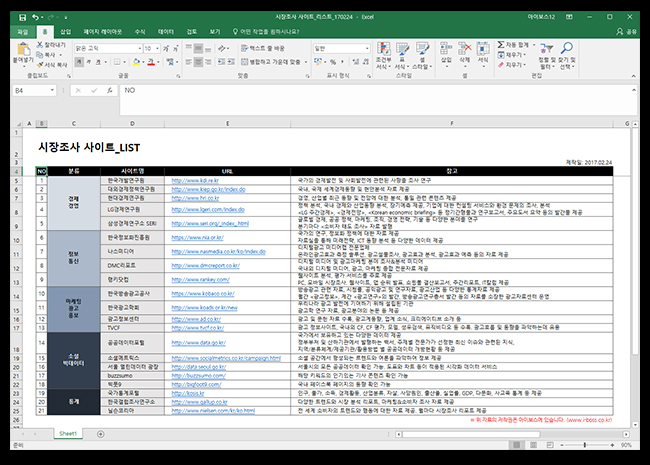Toggle middle vertical alignment
Image resolution: width=650 pixels, height=465 pixels.
(198, 48)
